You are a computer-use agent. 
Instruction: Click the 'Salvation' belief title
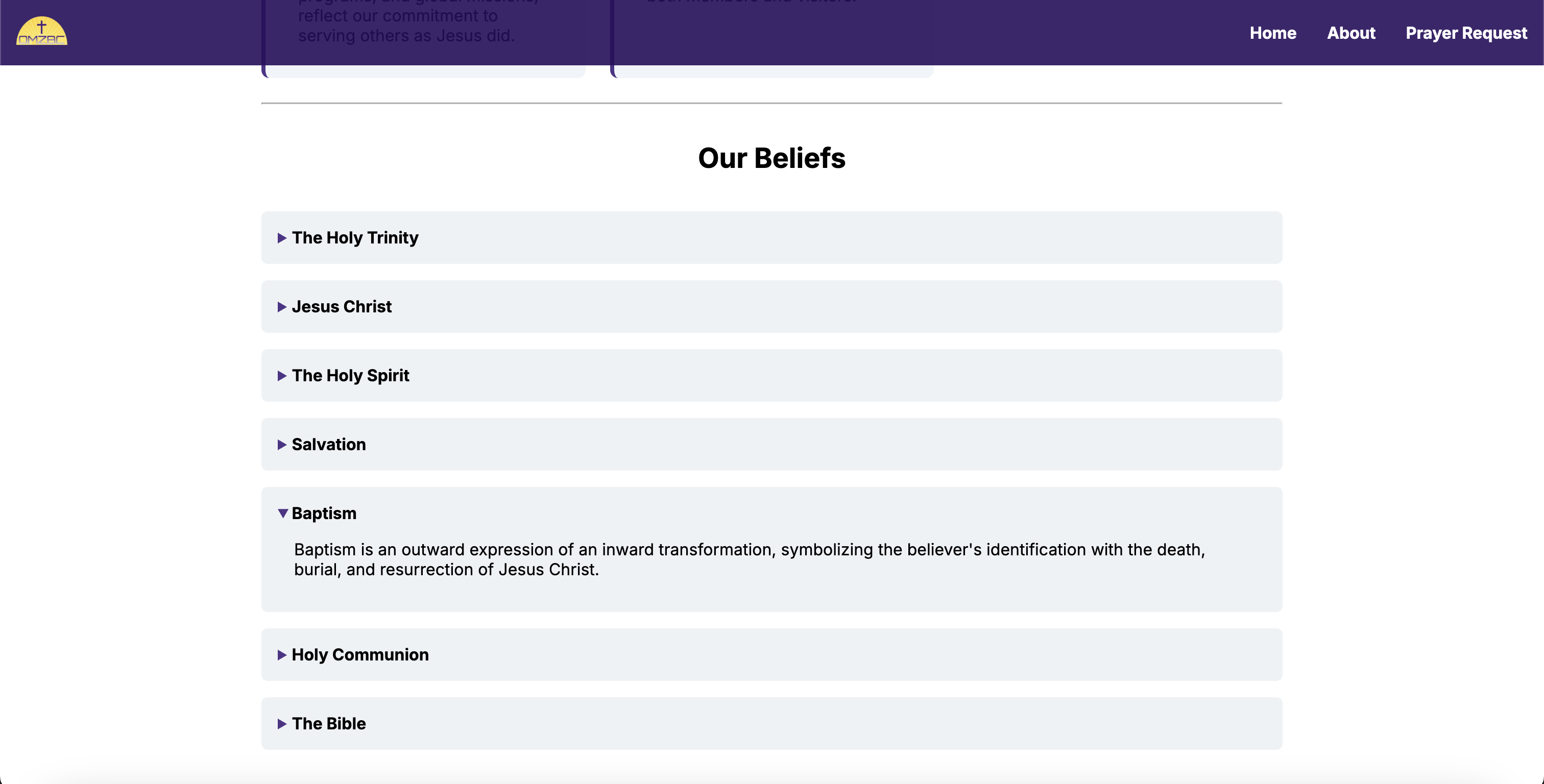pyautogui.click(x=328, y=445)
